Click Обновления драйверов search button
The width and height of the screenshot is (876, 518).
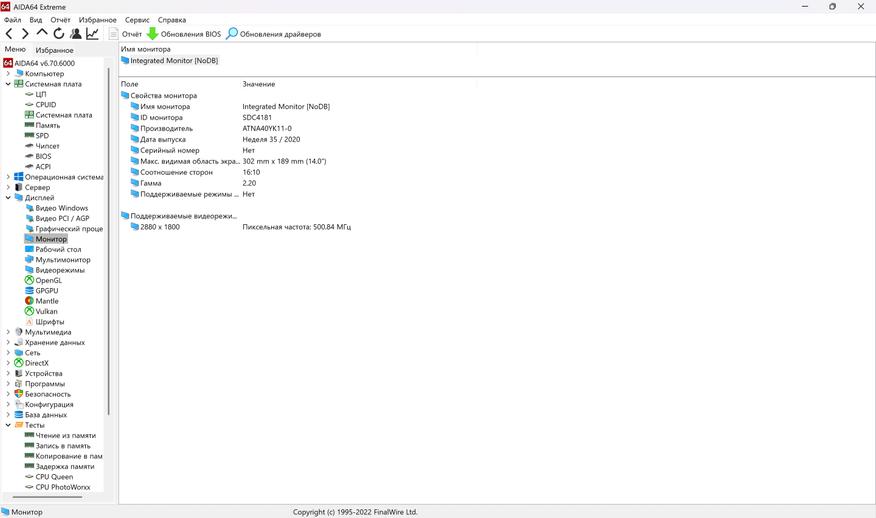pos(273,34)
